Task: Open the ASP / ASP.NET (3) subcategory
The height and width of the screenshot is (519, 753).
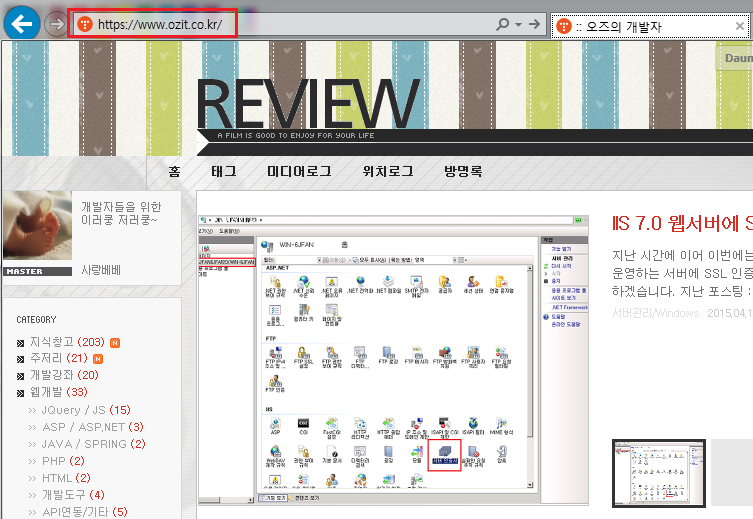Action: pyautogui.click(x=93, y=427)
